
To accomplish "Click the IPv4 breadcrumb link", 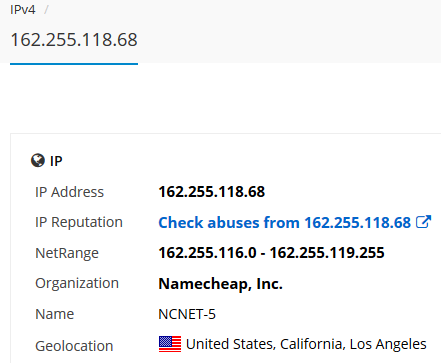I will [x=23, y=9].
